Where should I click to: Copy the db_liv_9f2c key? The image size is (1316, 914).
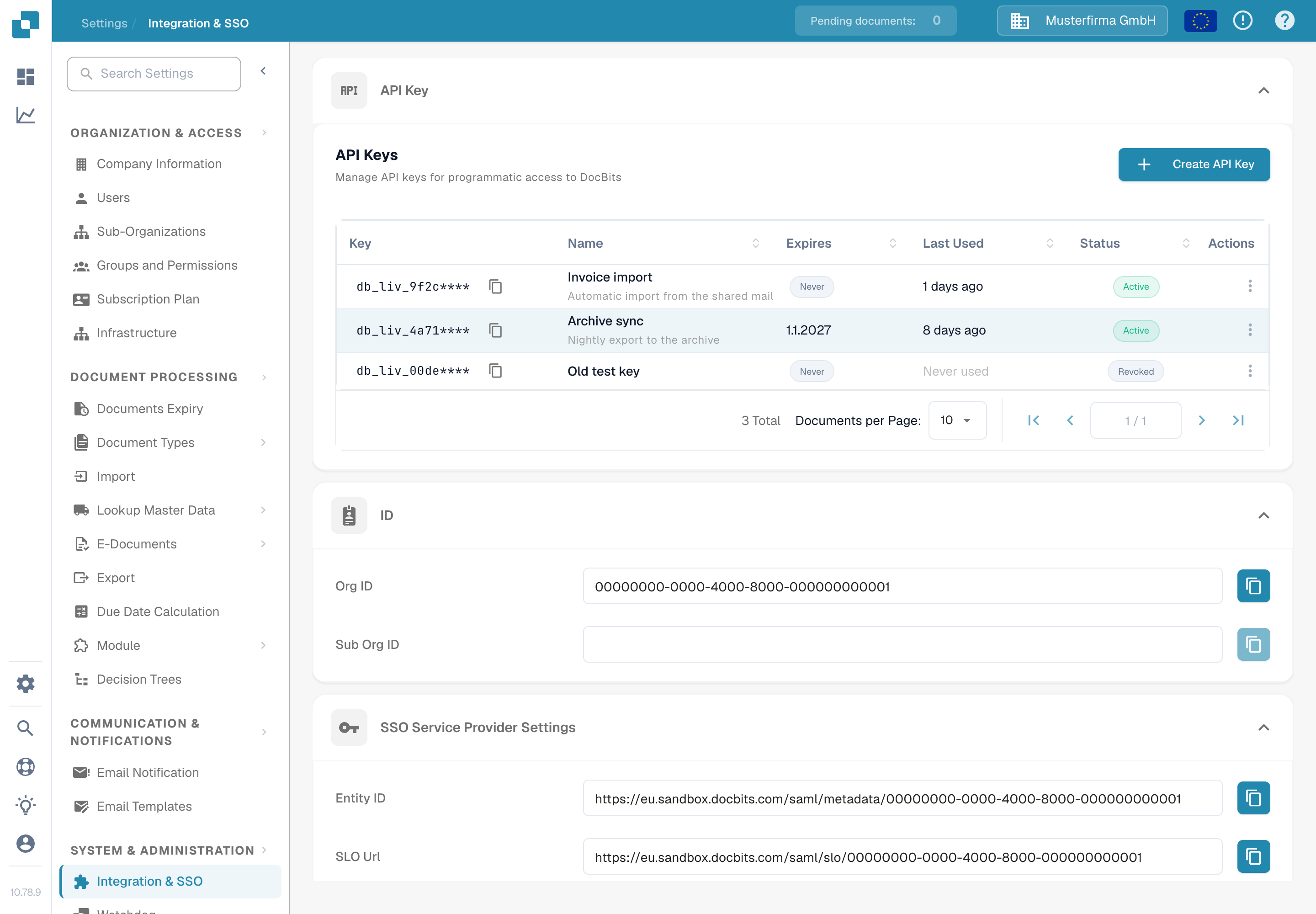coord(495,287)
